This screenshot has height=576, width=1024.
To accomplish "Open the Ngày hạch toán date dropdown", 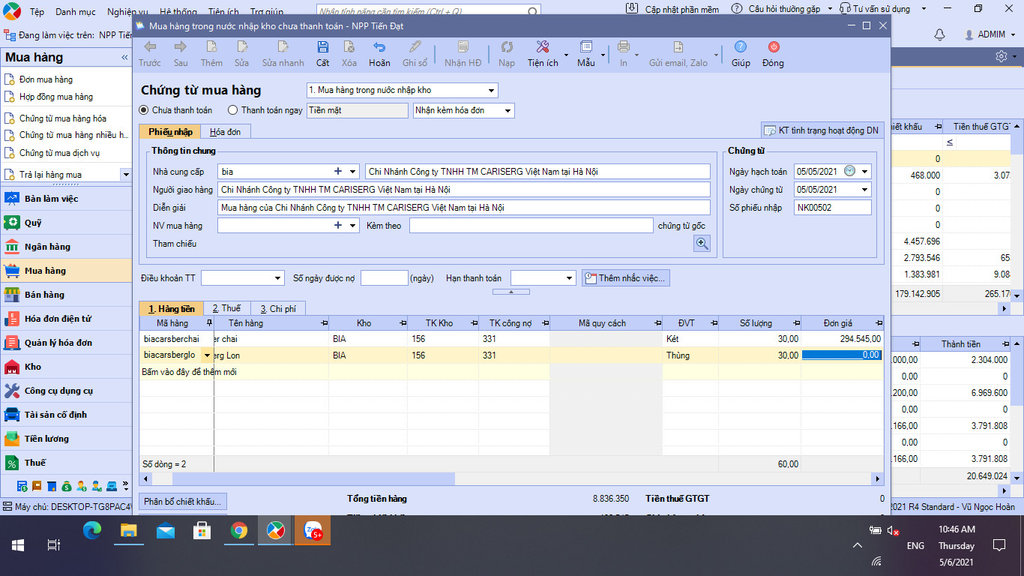I will 865,171.
